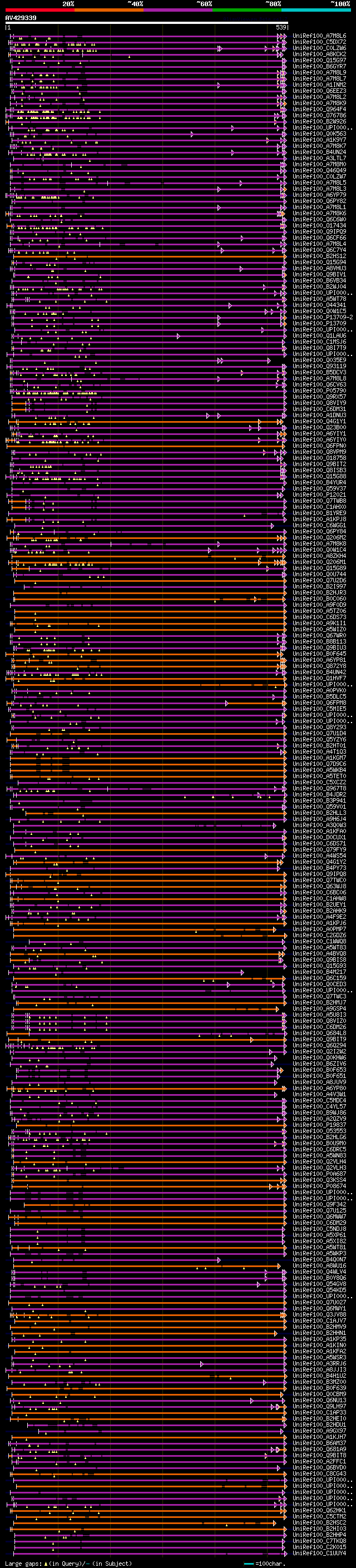Image resolution: width=356 pixels, height=1568 pixels.
Task: Open hit UniRef100_C5DX72
Action: 319,42
